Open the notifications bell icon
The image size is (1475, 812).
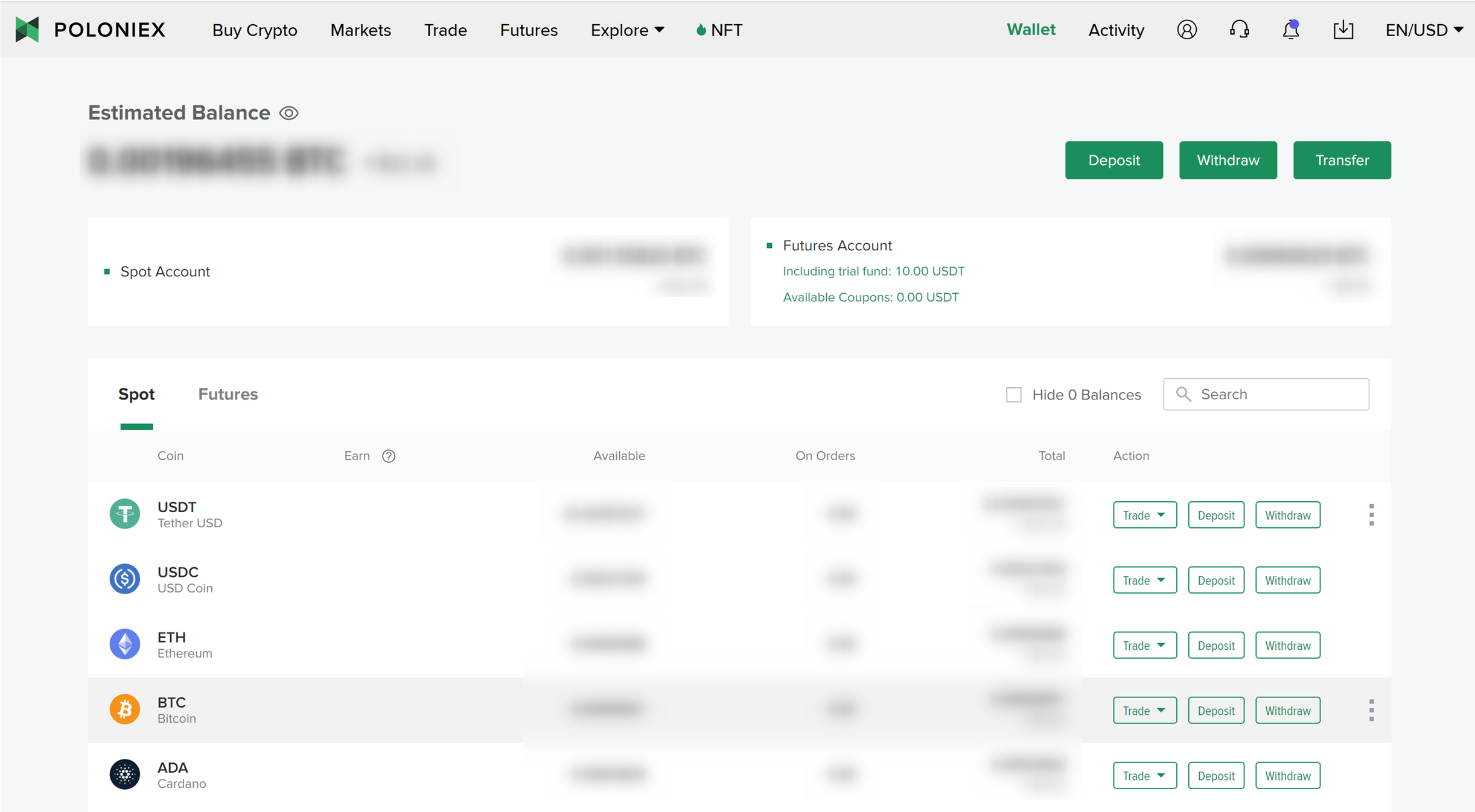coord(1291,30)
